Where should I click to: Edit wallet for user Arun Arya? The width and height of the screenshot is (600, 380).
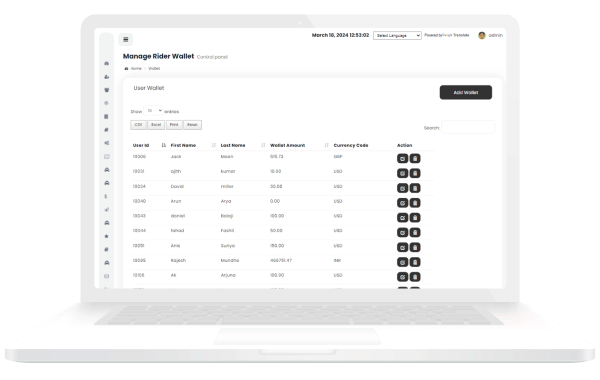[403, 203]
